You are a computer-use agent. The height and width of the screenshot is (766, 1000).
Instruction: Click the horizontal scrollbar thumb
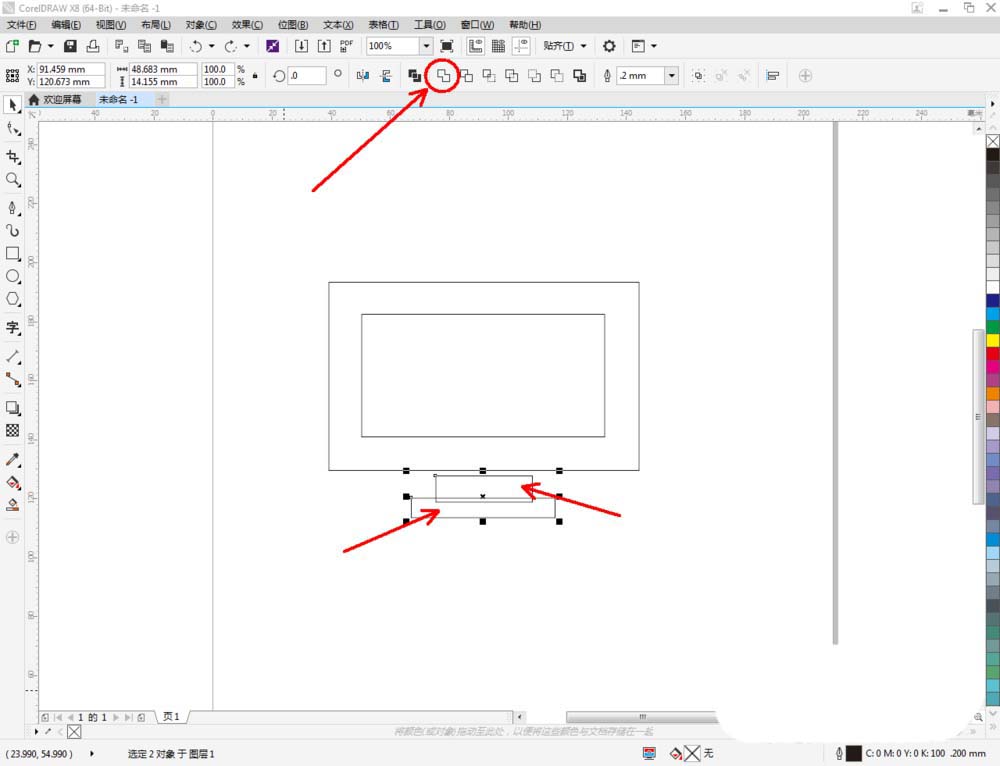[641, 717]
